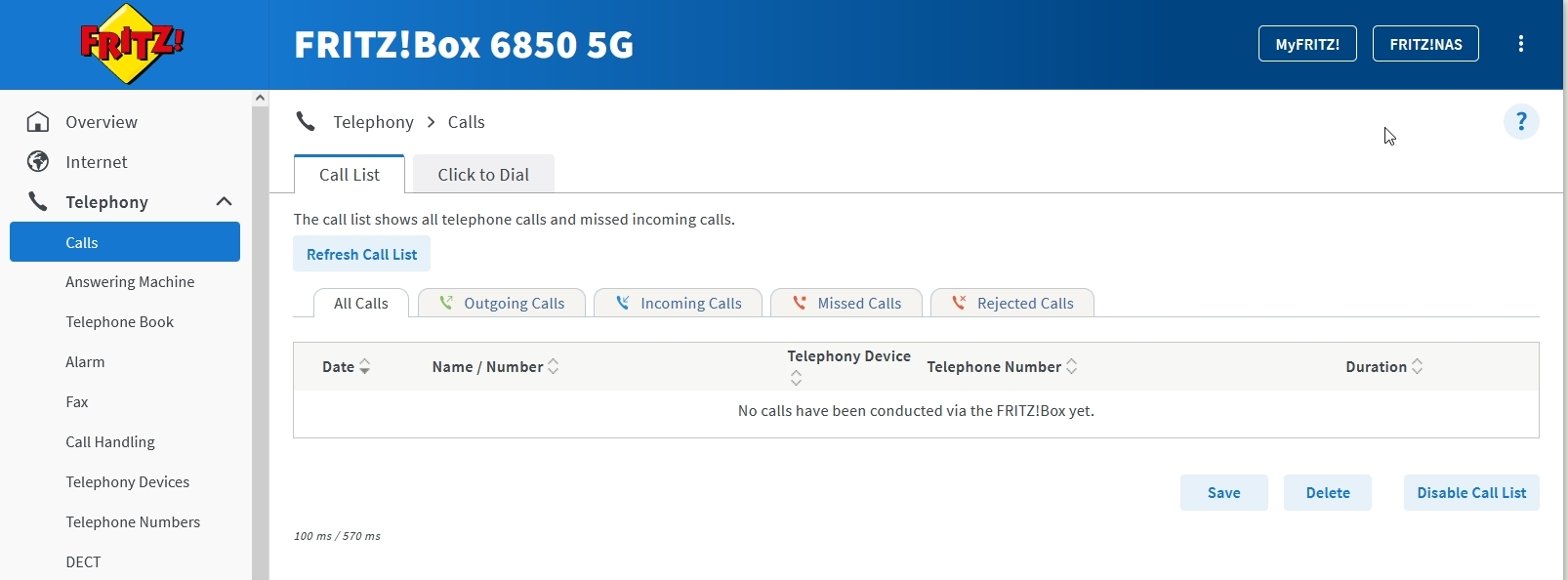Screen dimensions: 1568x580
Task: Click the Overview house icon
Action: point(38,122)
